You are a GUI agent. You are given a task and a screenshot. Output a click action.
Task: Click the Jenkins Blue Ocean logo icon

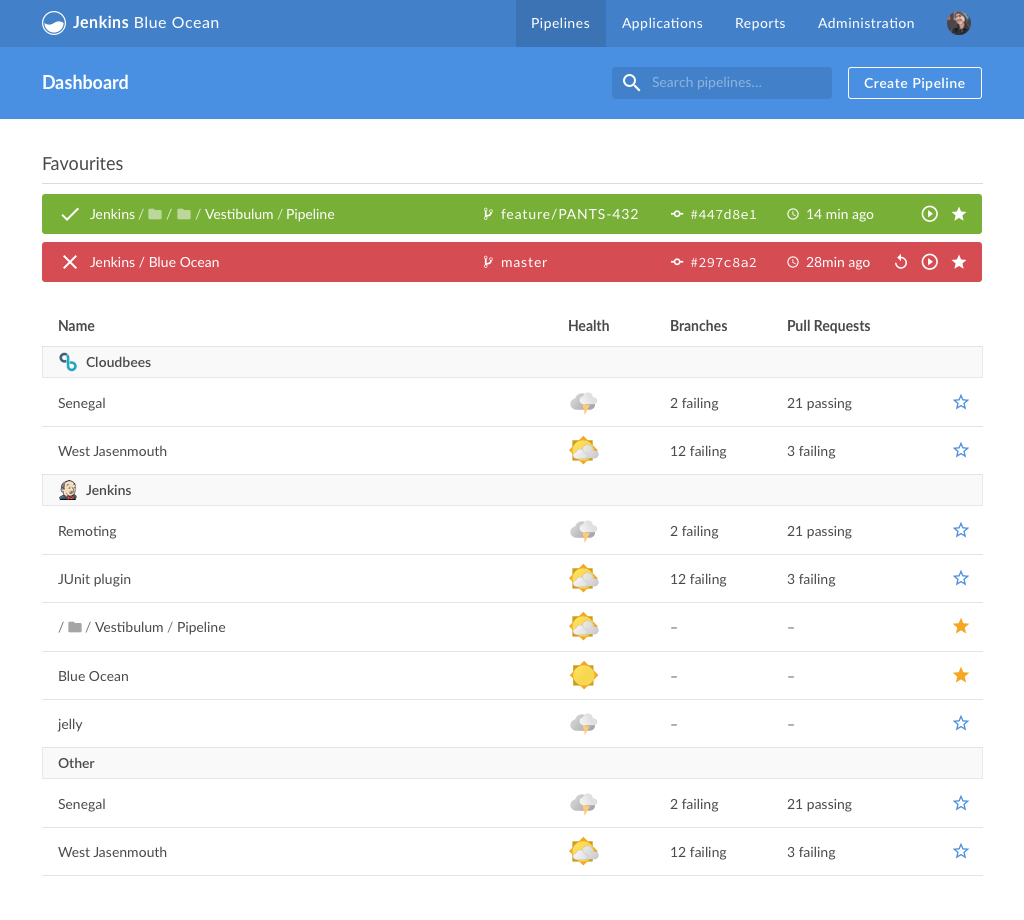pyautogui.click(x=54, y=23)
